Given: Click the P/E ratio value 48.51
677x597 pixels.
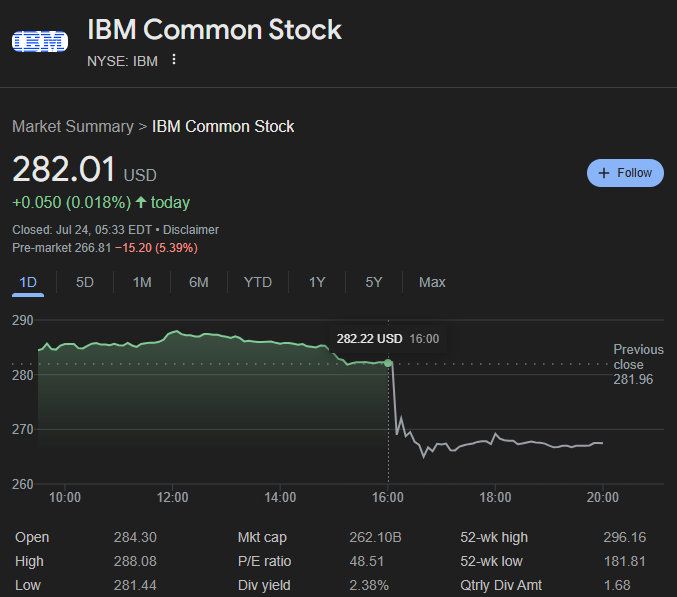Looking at the screenshot, I should tap(367, 561).
